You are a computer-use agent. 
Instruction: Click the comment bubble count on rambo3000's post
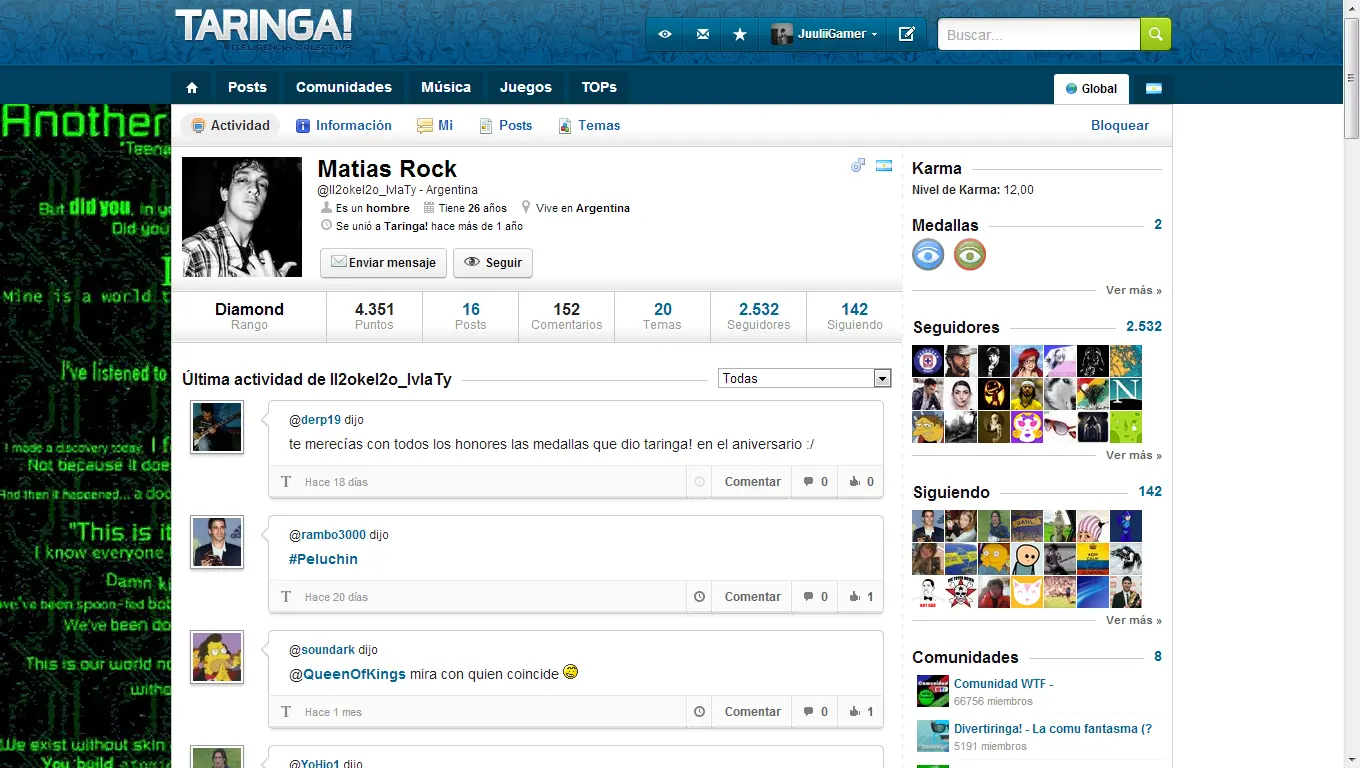(x=816, y=597)
